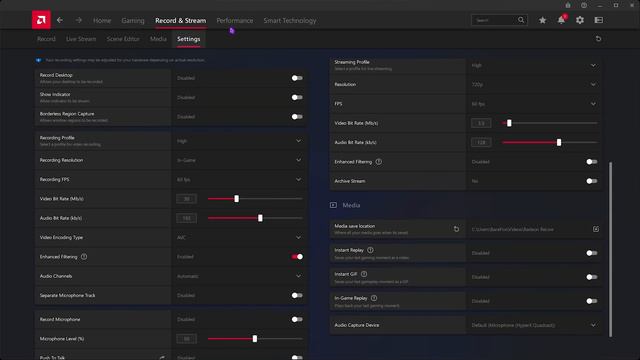The image size is (640, 360).
Task: Enable Instant Replay toggle
Action: pyautogui.click(x=592, y=253)
